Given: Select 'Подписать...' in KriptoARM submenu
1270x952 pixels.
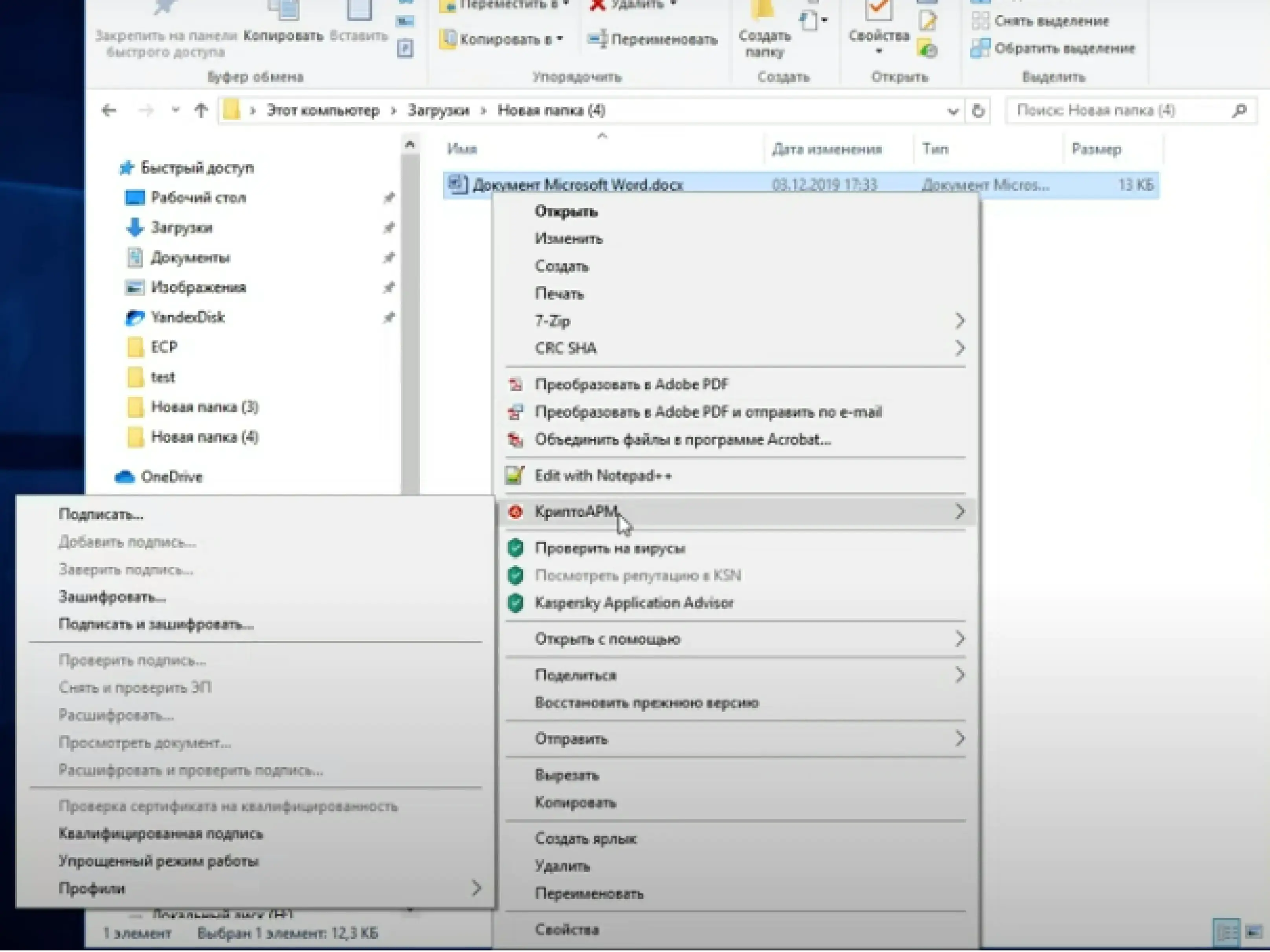Looking at the screenshot, I should click(101, 514).
